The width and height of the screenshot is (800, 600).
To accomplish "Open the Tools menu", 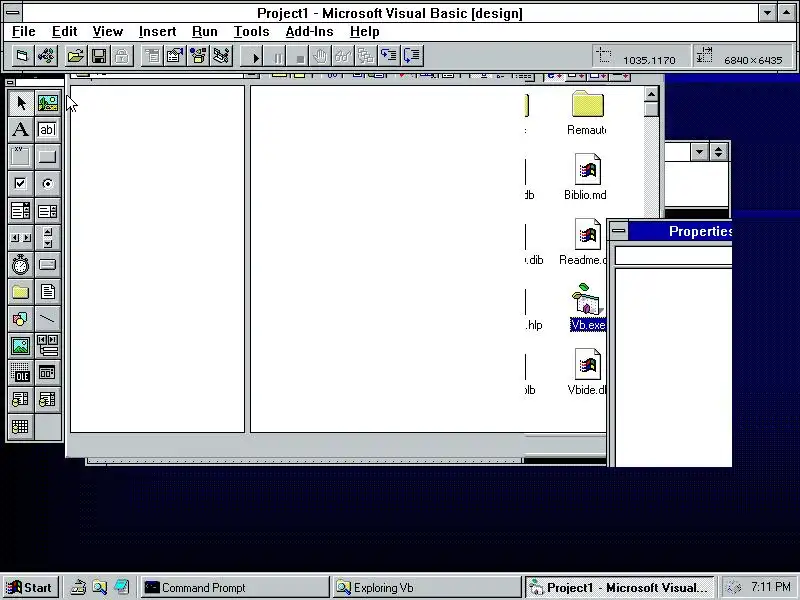I will click(x=251, y=32).
